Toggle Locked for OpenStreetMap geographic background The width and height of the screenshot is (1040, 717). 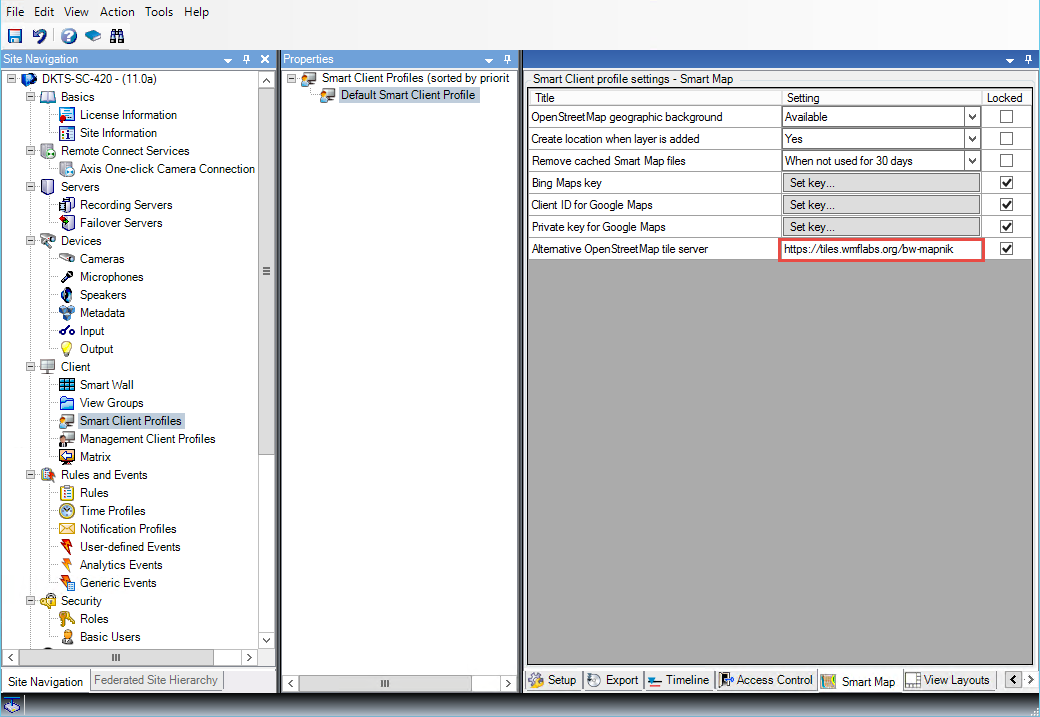(1006, 117)
